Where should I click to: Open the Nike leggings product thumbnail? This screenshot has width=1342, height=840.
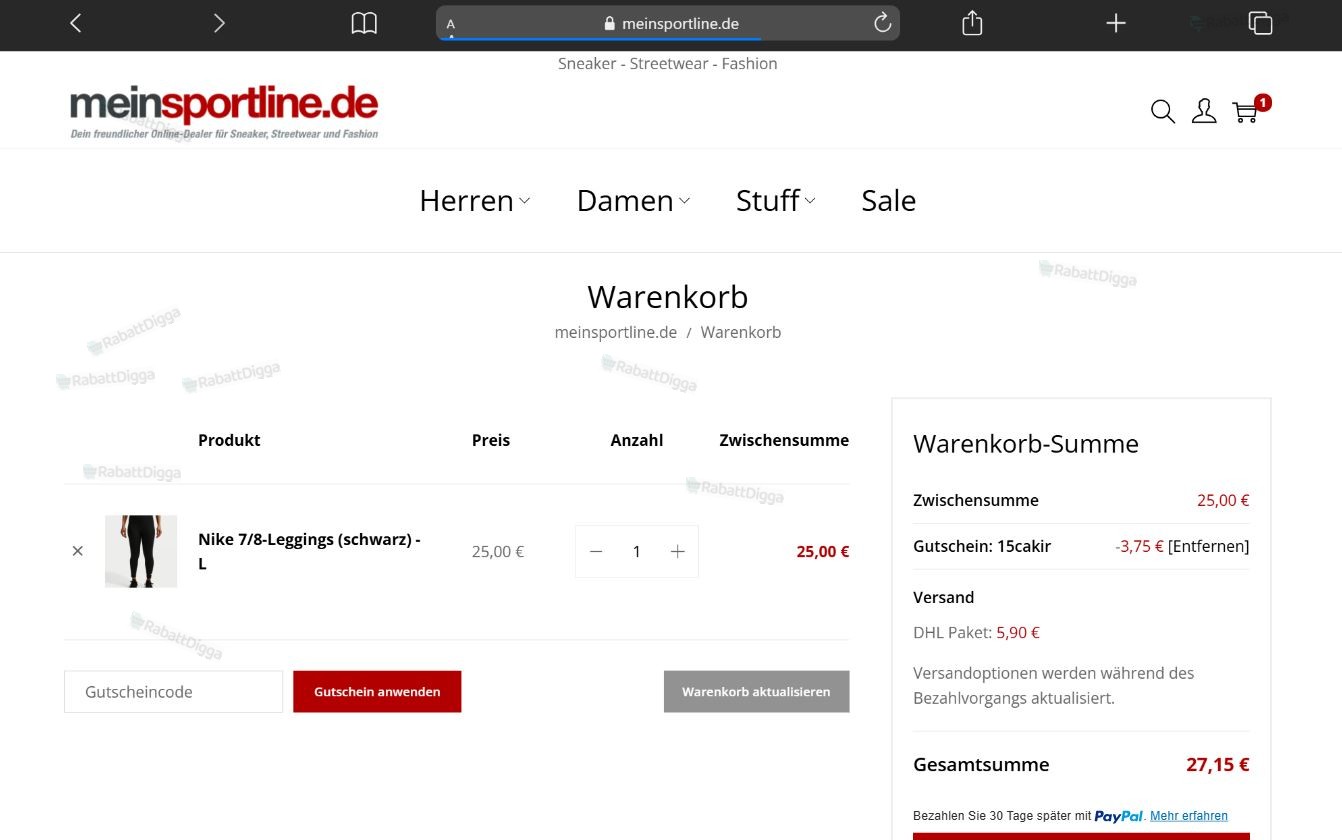[141, 551]
